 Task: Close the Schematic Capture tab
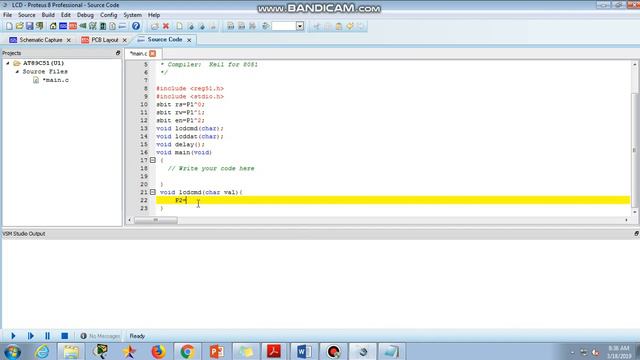tap(69, 40)
